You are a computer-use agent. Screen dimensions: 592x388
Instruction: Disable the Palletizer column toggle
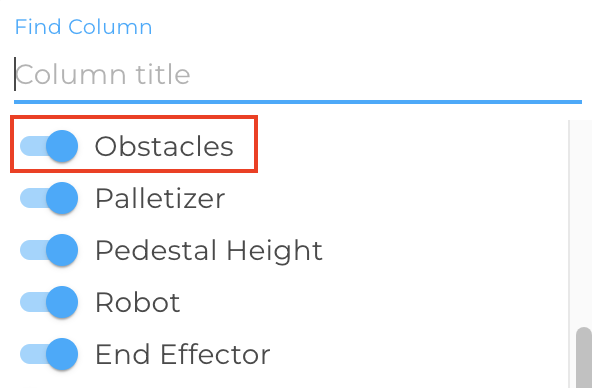click(49, 198)
